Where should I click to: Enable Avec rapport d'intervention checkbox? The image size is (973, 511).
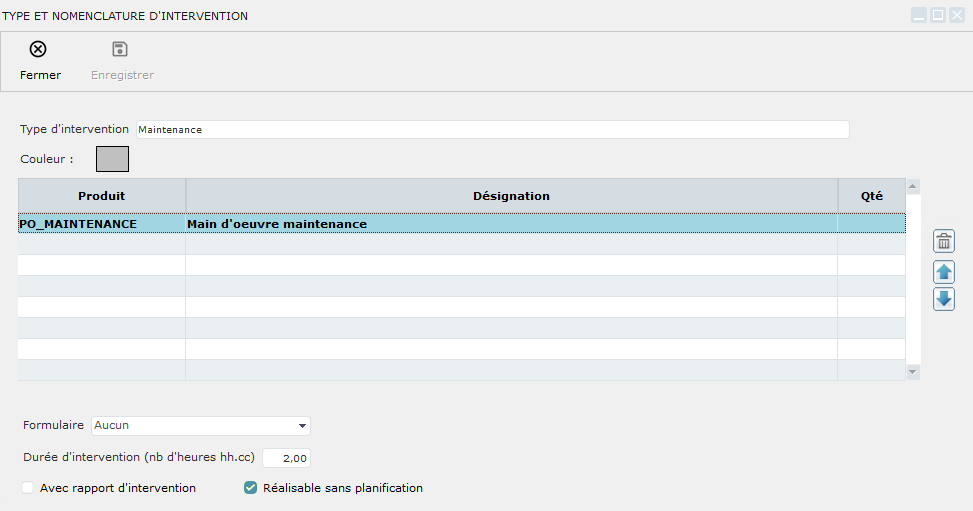[x=28, y=488]
